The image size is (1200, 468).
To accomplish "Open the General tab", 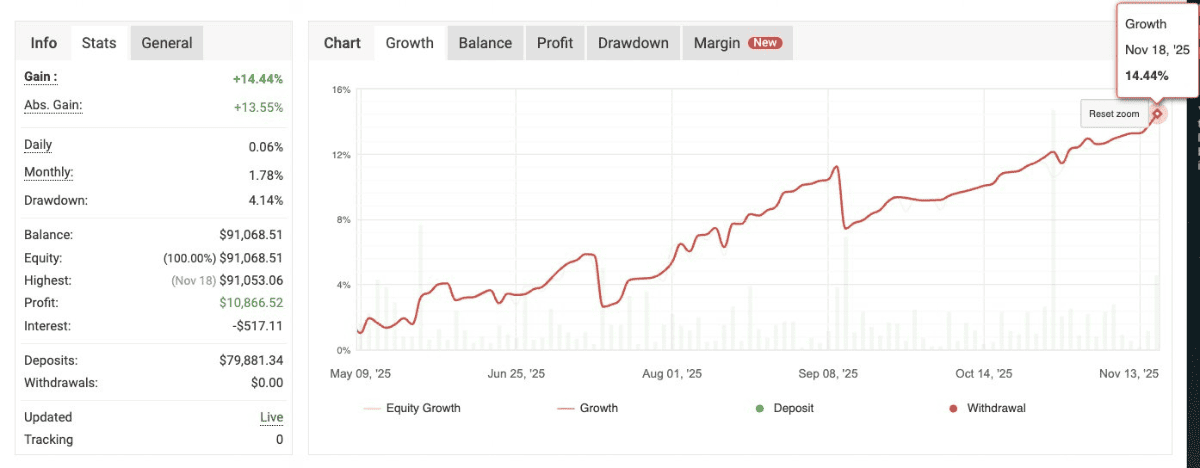I will 167,43.
